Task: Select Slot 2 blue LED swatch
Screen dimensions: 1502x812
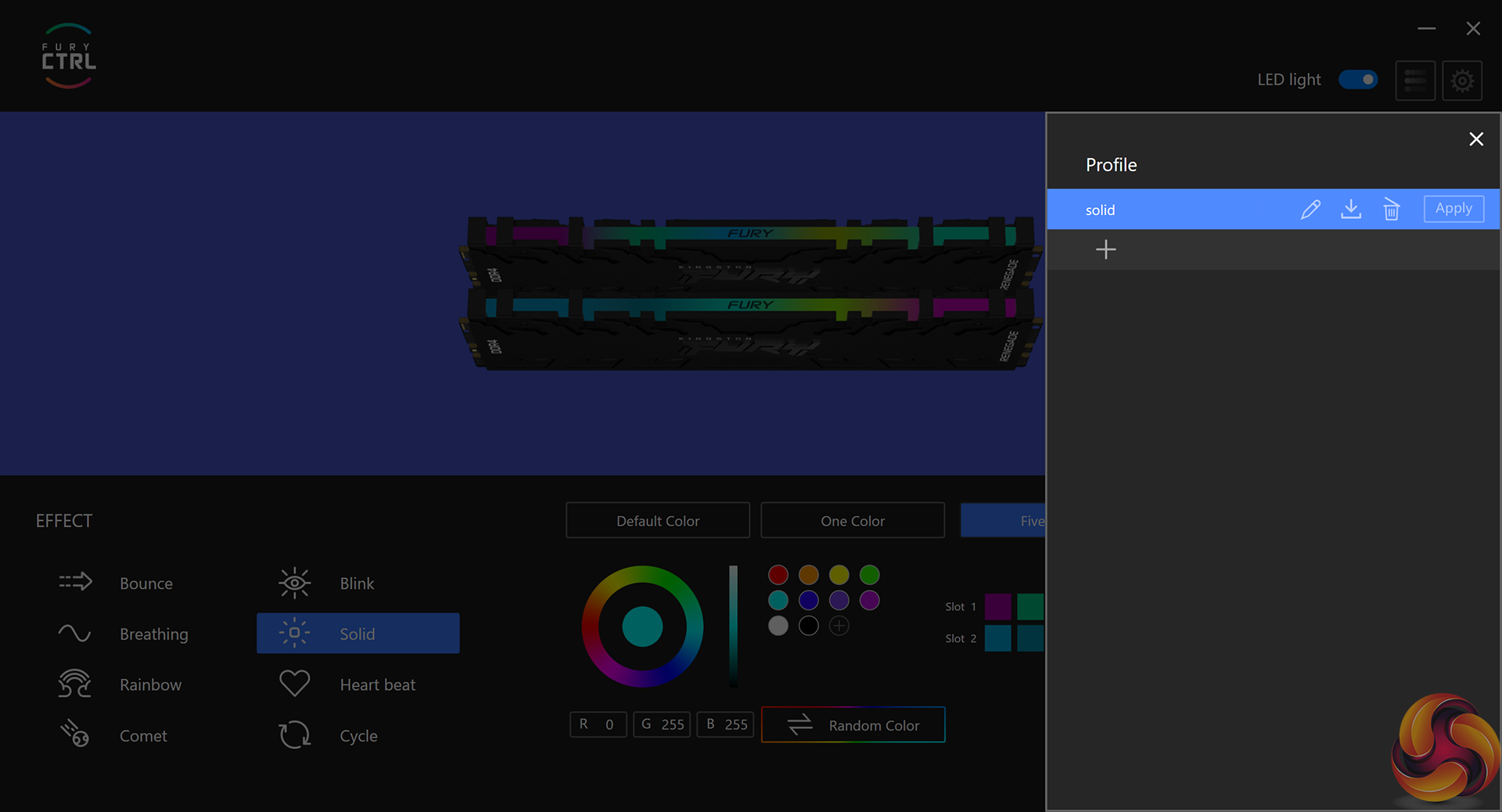Action: pyautogui.click(x=997, y=638)
